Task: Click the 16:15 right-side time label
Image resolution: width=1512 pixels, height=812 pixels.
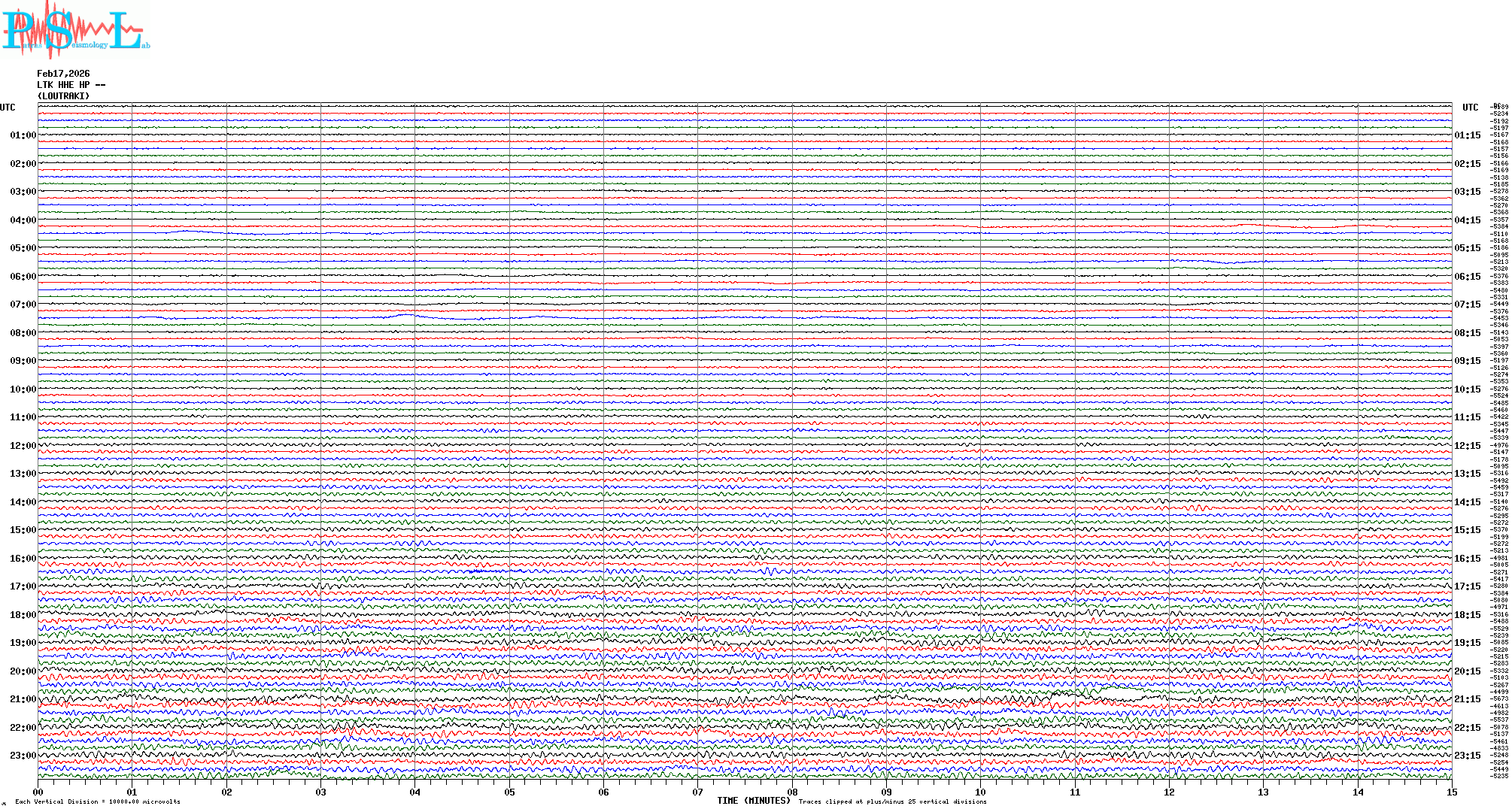Action: click(1467, 559)
